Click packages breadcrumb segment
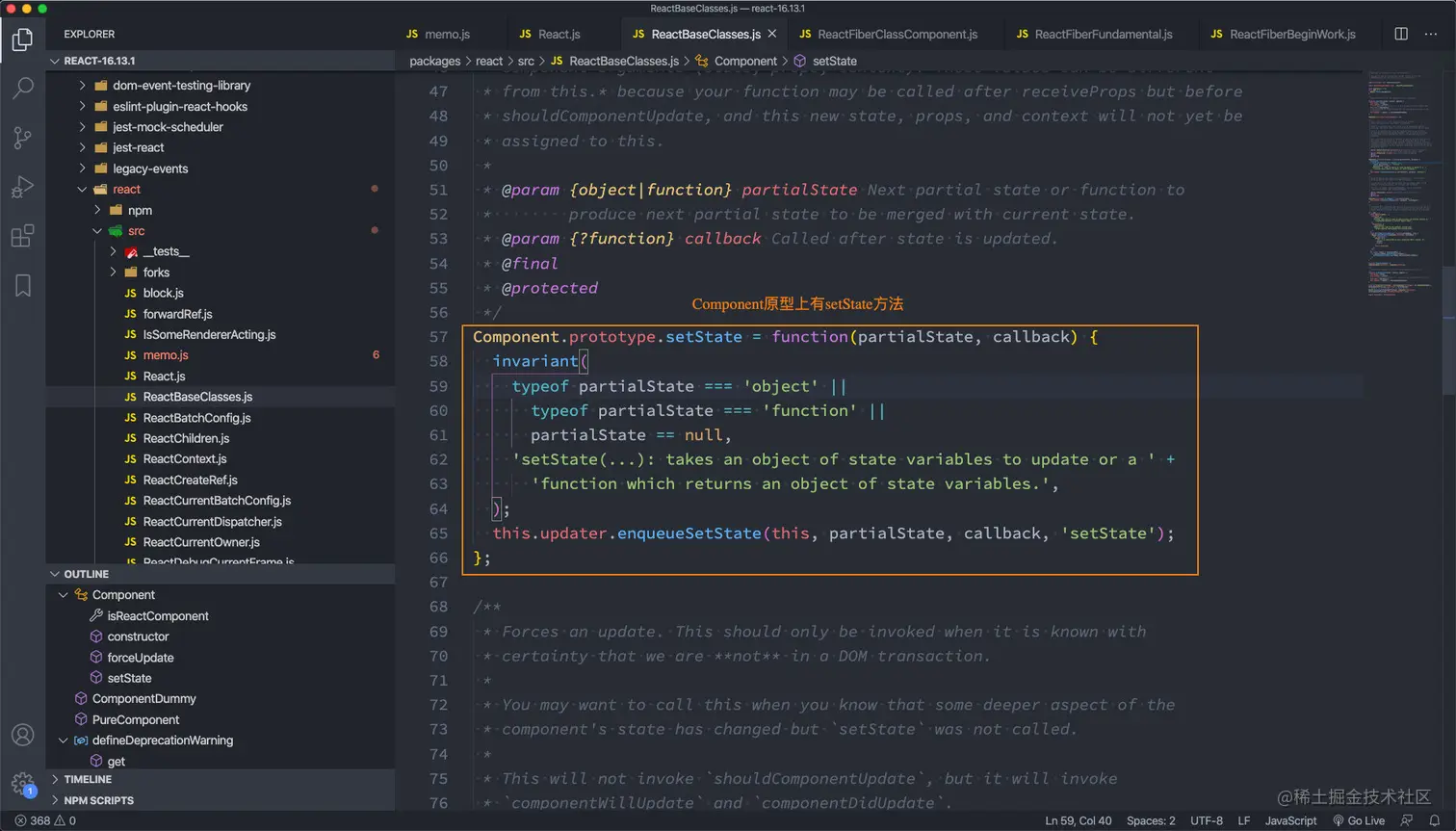This screenshot has width=1456, height=831. 434,61
